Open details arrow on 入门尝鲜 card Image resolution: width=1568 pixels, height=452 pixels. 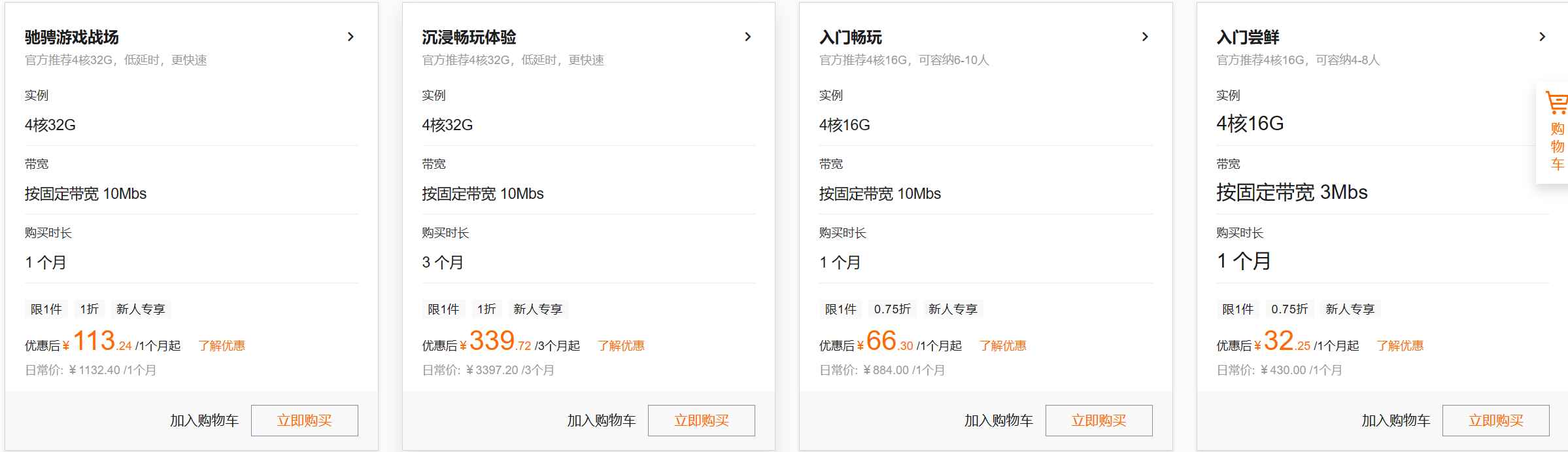1542,37
